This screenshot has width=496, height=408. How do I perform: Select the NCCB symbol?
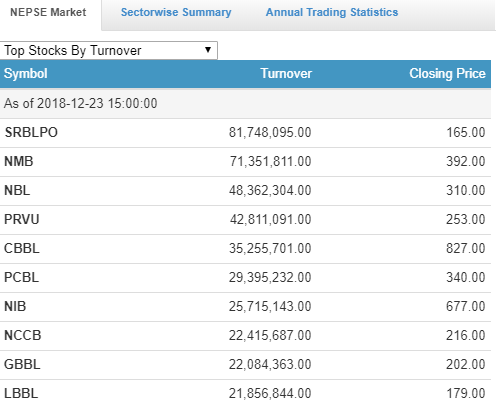pos(23,336)
